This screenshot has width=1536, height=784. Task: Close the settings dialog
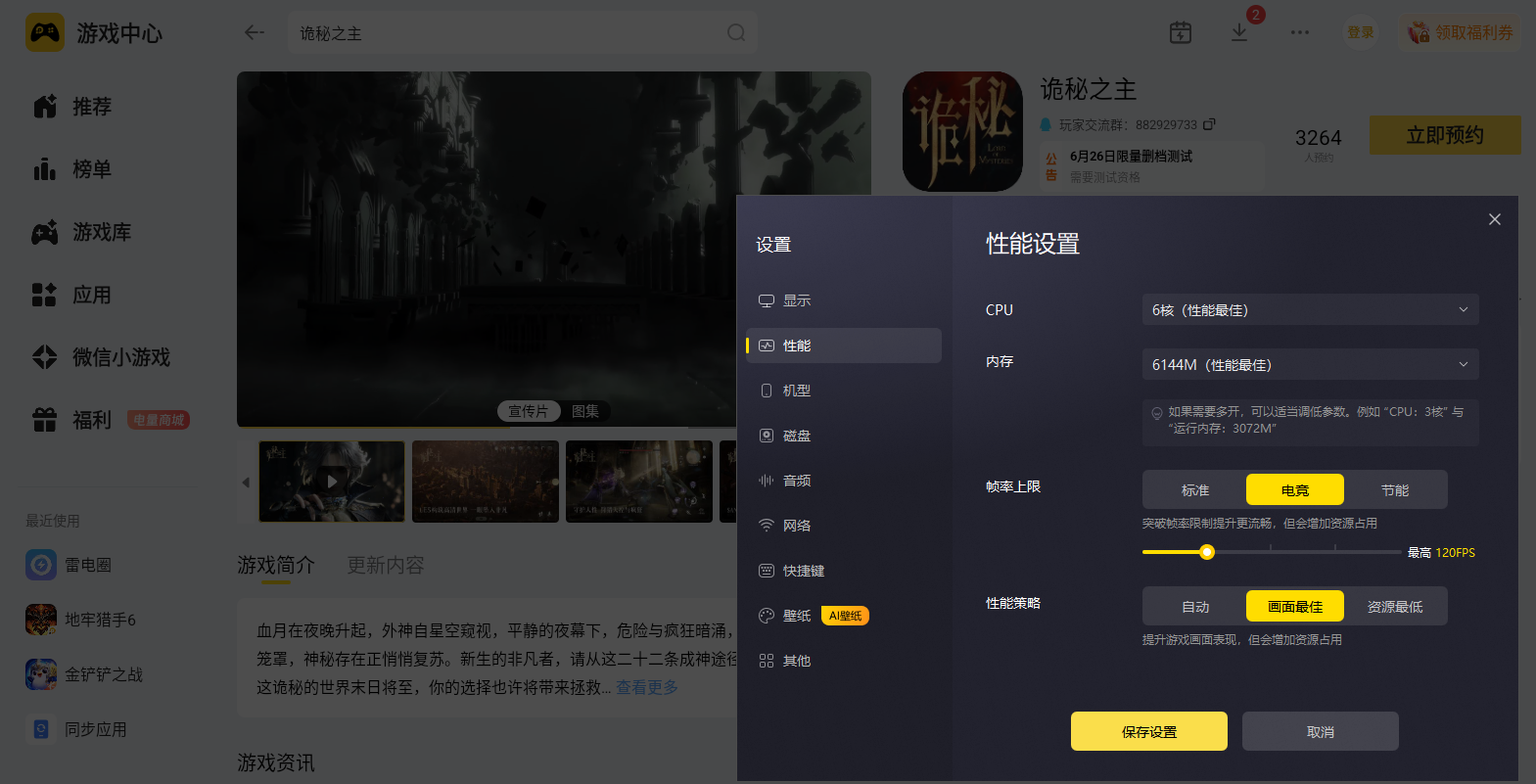tap(1495, 219)
